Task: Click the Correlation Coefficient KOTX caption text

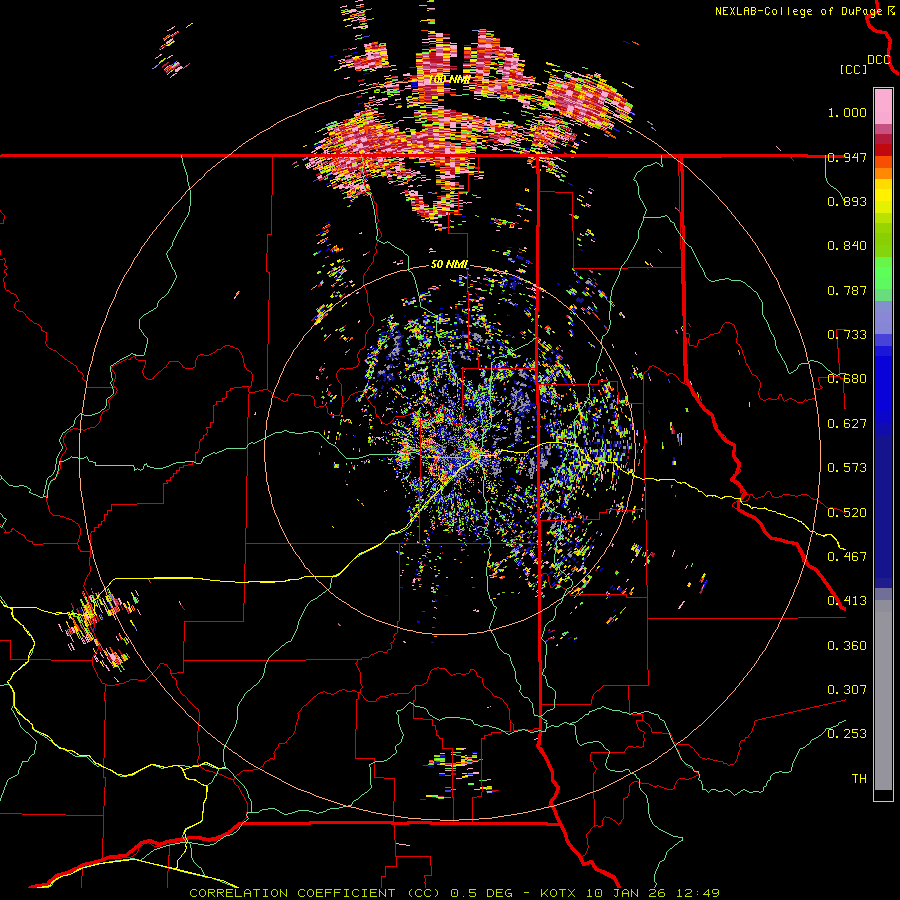Action: [x=454, y=893]
